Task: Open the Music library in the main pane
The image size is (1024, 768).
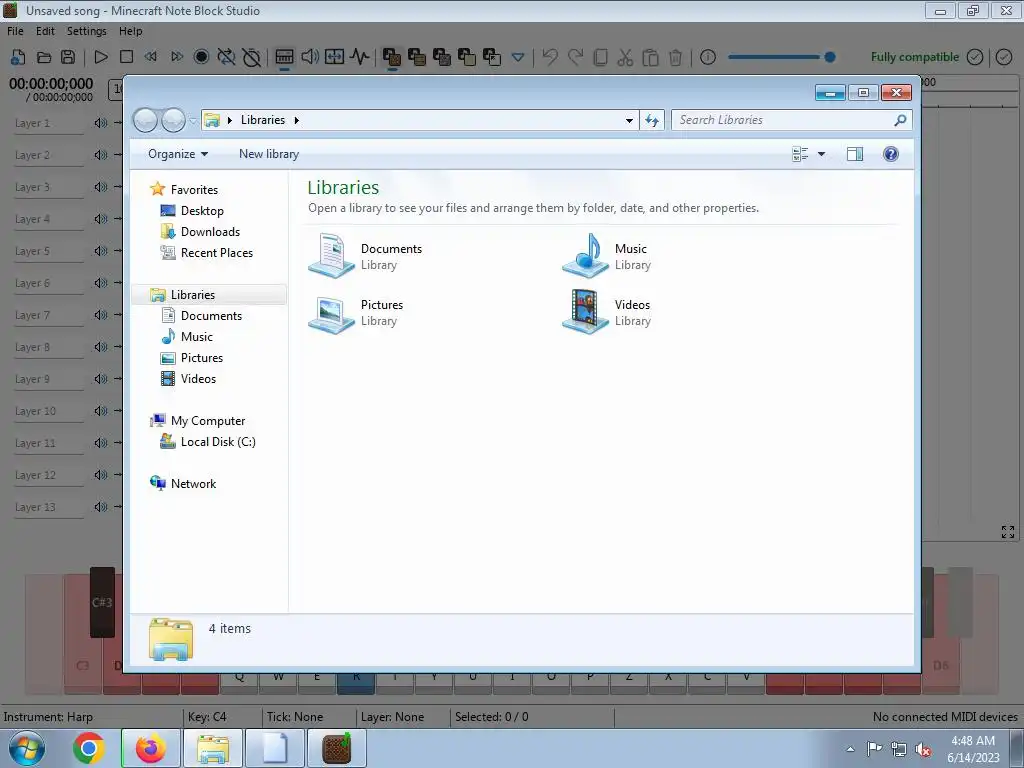Action: (607, 256)
